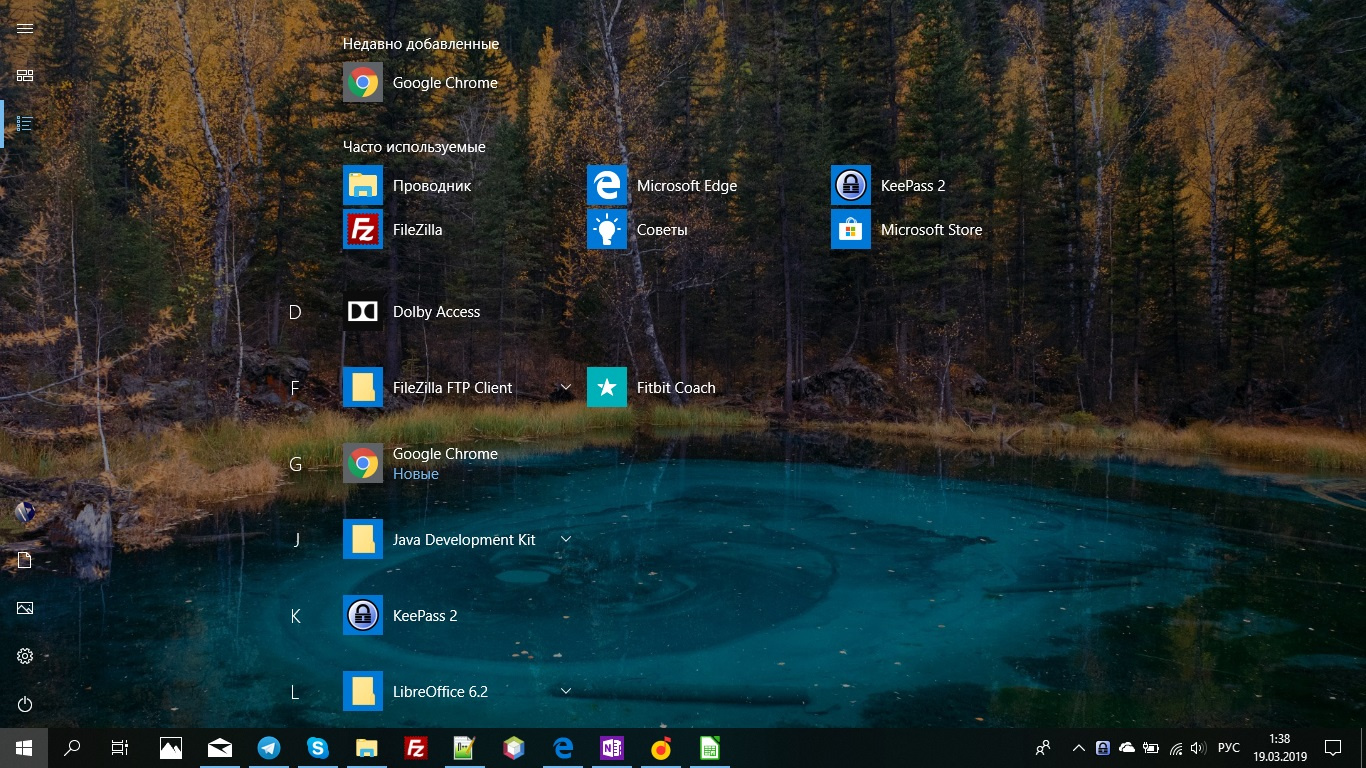Open clock and calendar 1:38

coord(1280,748)
